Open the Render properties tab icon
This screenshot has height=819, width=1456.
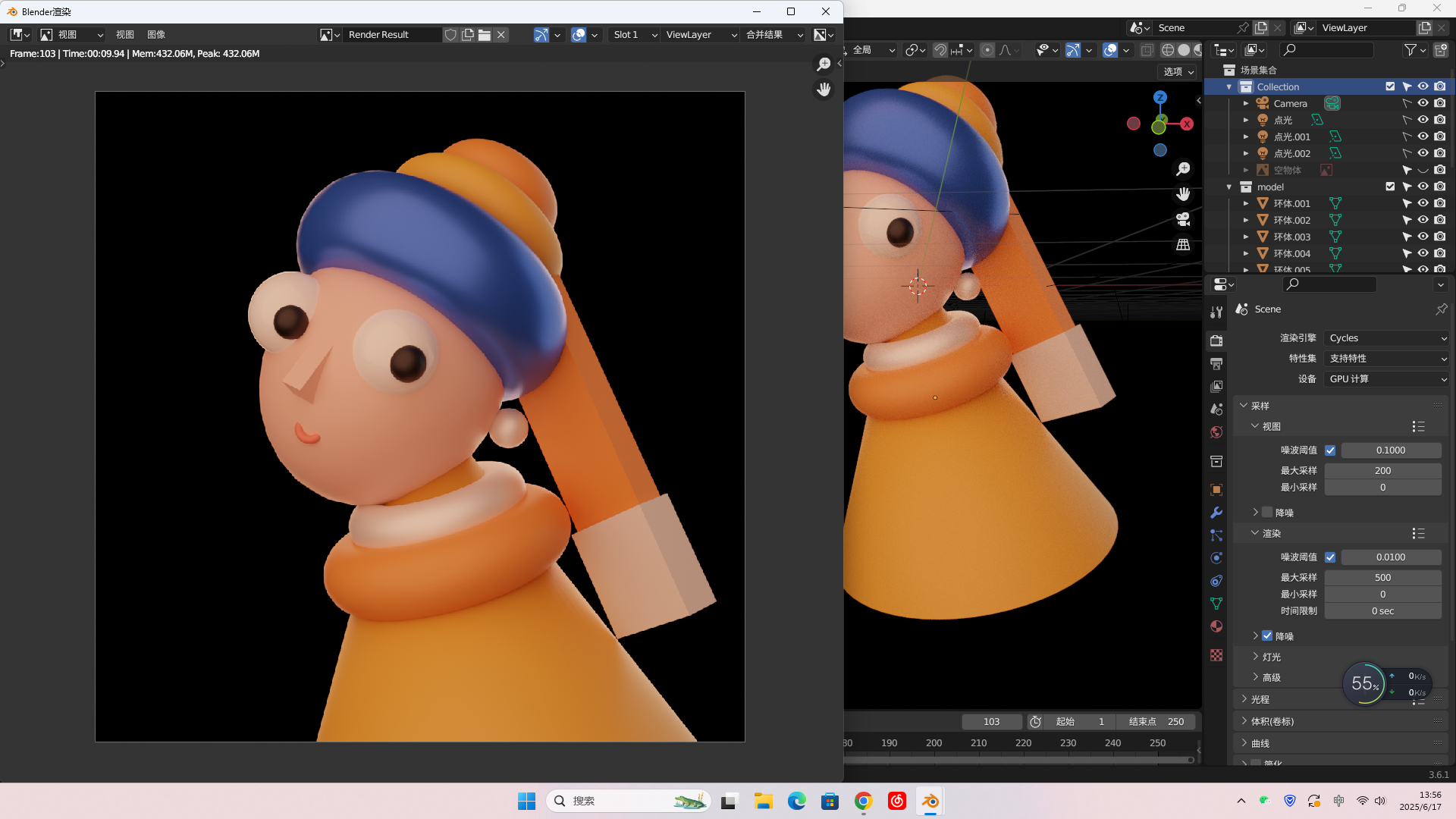1216,340
